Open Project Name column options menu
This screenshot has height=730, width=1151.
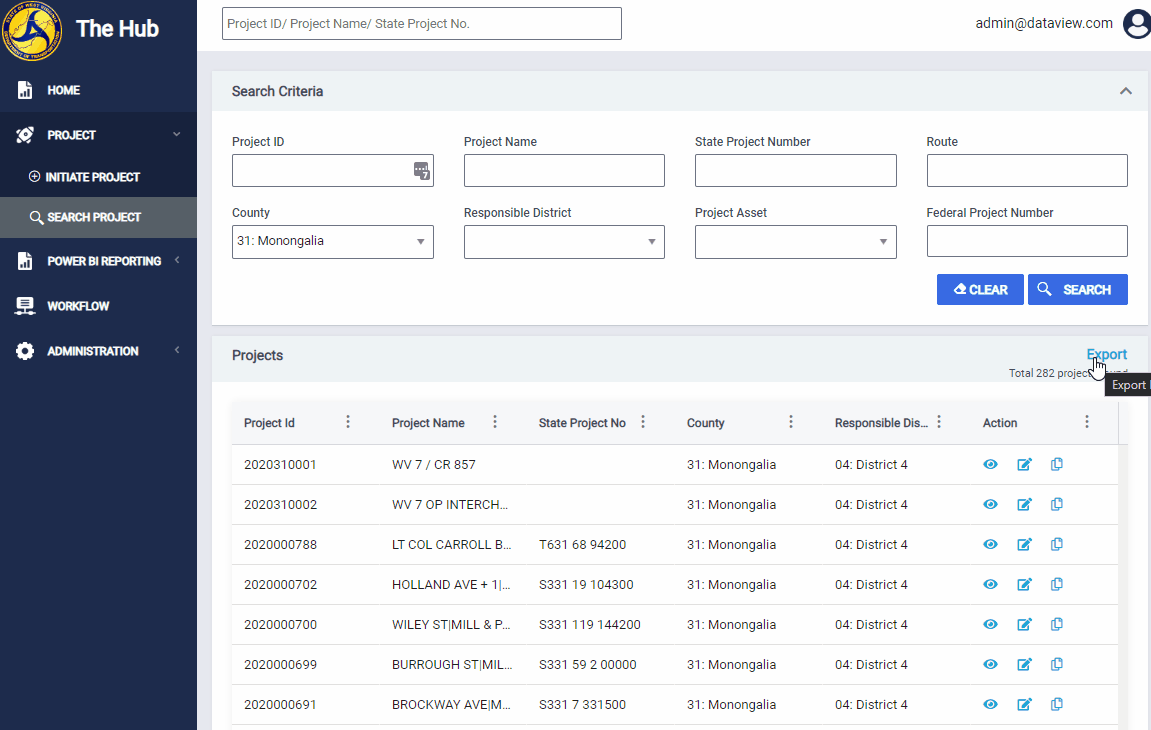[495, 422]
